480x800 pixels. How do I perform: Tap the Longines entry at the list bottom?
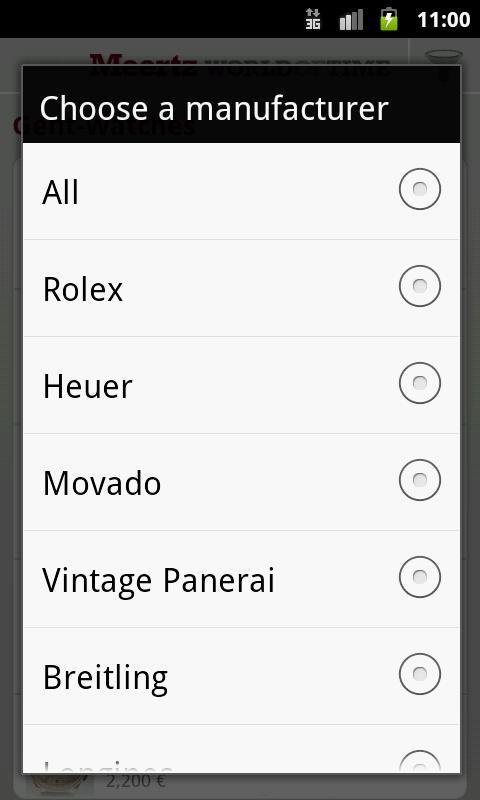coord(241,749)
